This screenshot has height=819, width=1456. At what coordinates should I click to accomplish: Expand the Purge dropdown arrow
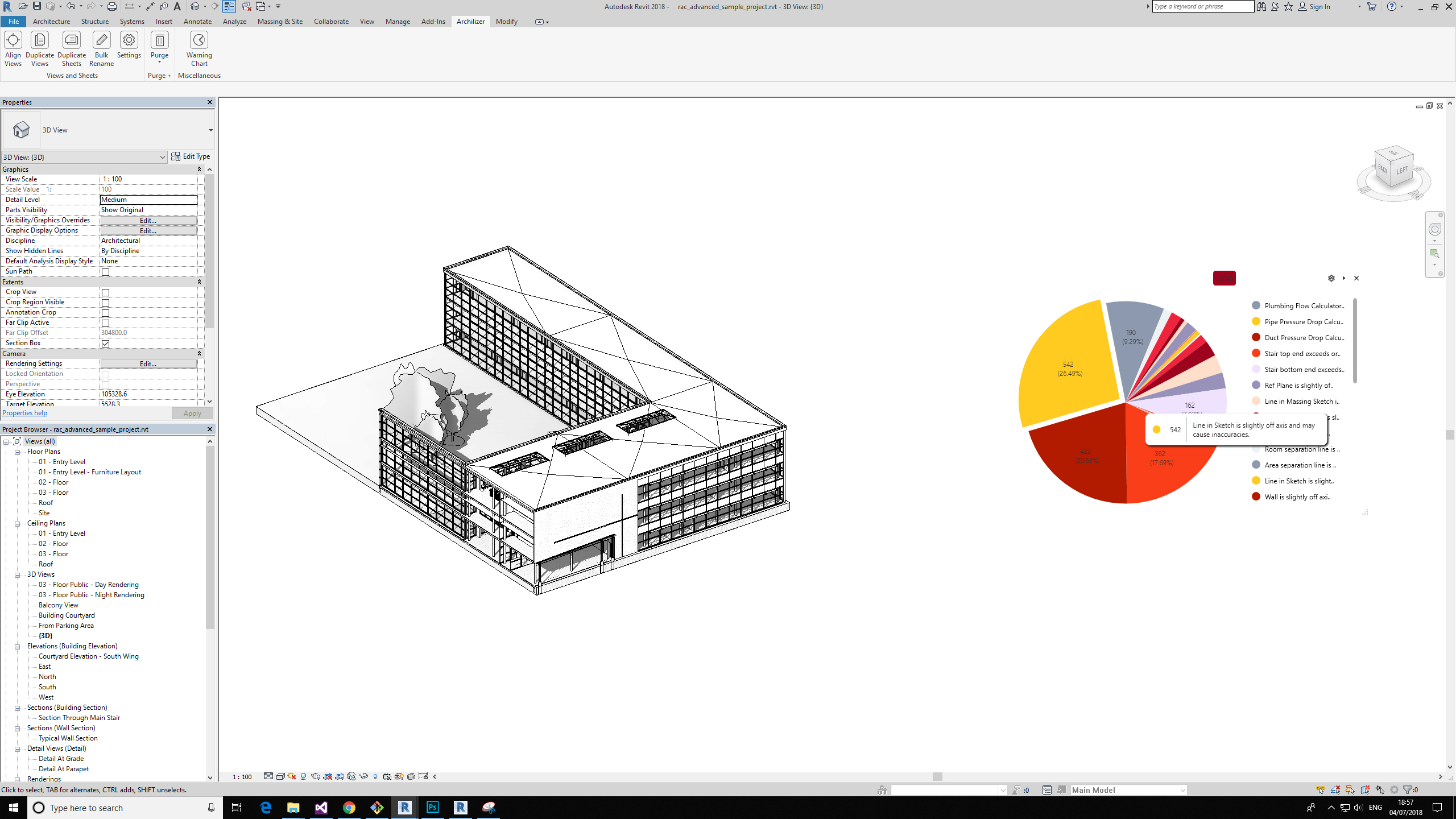159,63
